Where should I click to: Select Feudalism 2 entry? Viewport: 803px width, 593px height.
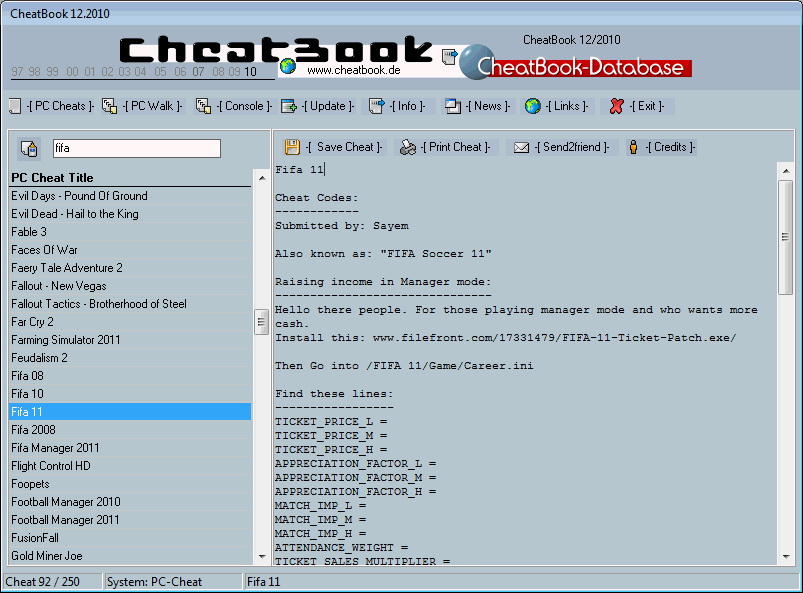click(130, 358)
